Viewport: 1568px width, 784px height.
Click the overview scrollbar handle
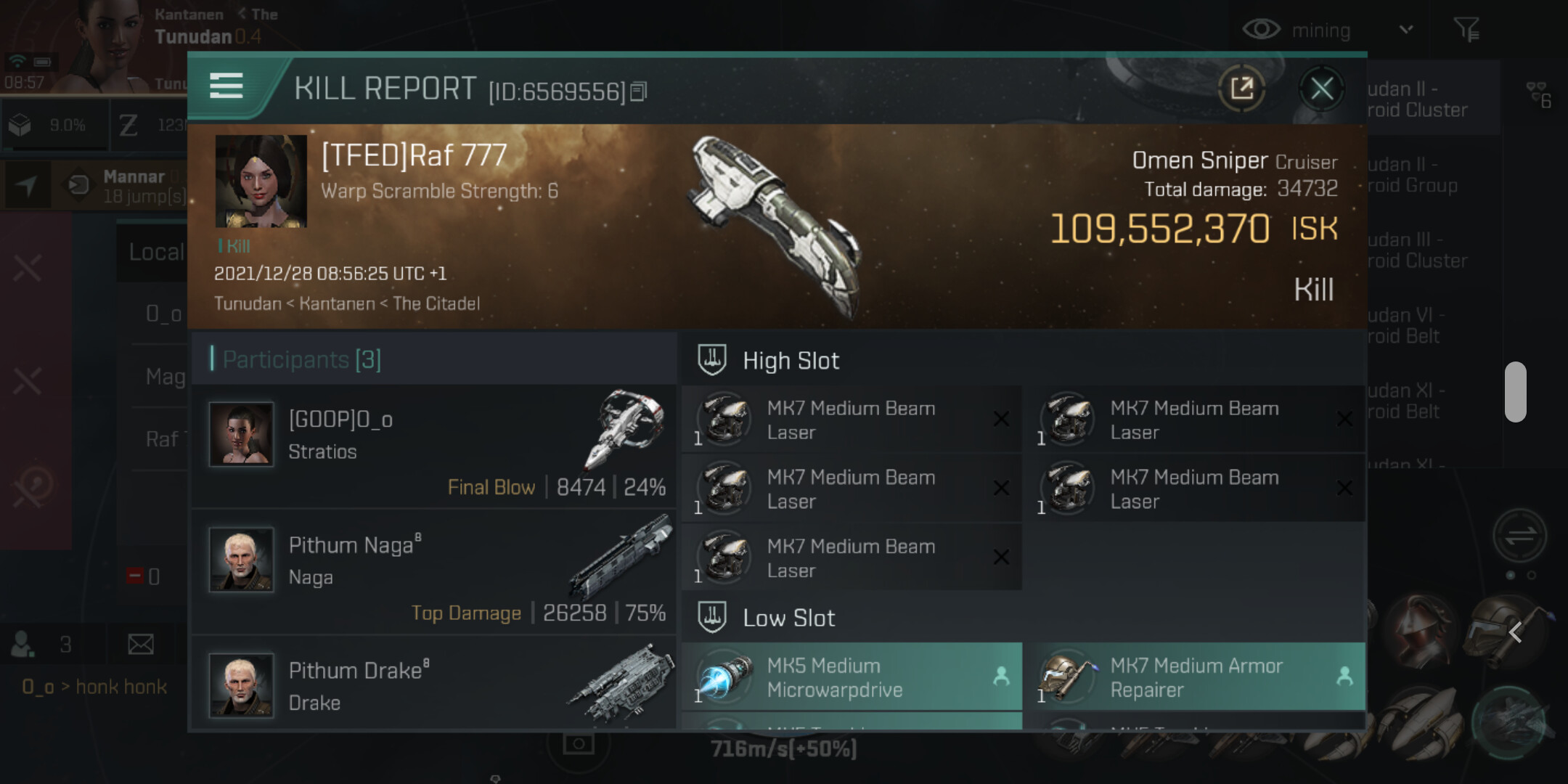coord(1515,391)
